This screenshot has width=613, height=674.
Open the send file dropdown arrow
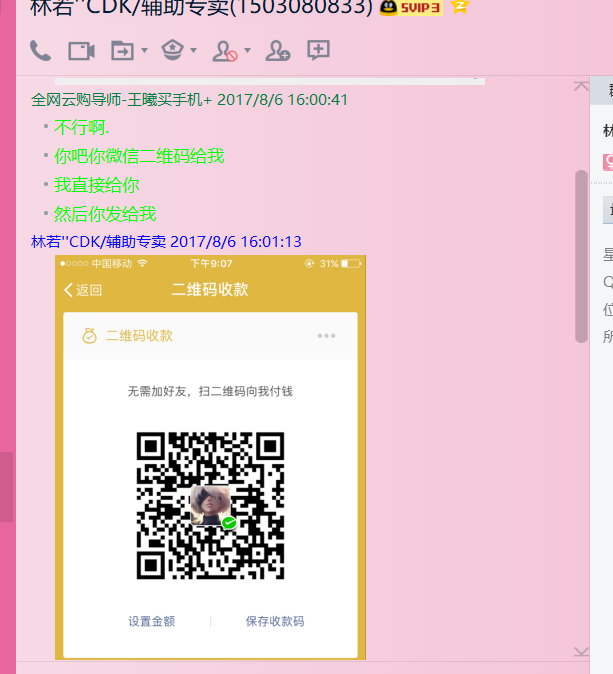coord(144,50)
